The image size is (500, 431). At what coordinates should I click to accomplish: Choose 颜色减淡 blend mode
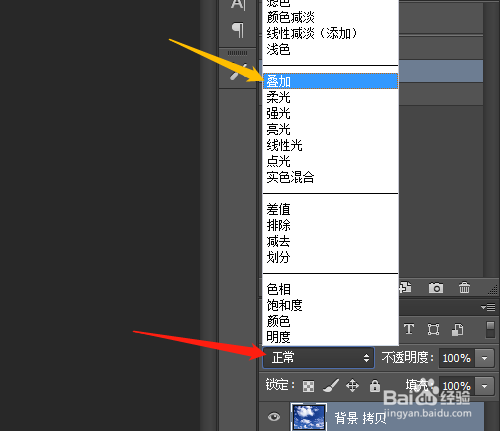point(331,17)
